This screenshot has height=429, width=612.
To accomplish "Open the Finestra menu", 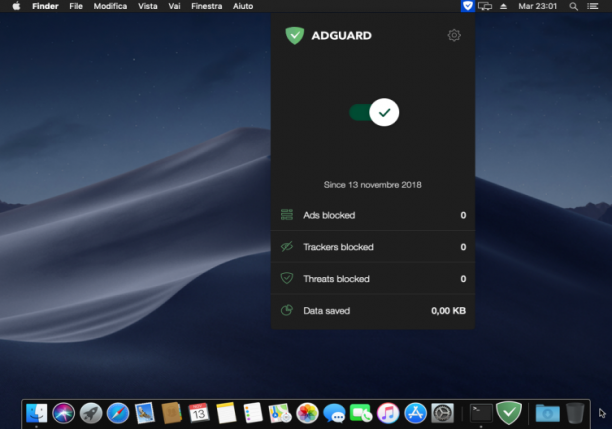I will click(206, 6).
